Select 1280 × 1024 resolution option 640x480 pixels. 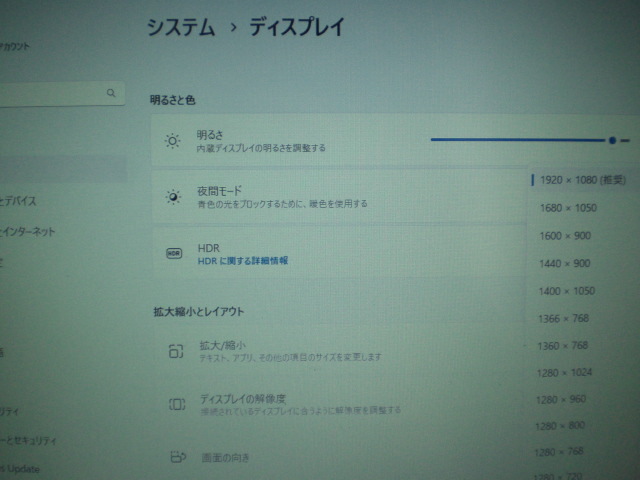click(564, 373)
